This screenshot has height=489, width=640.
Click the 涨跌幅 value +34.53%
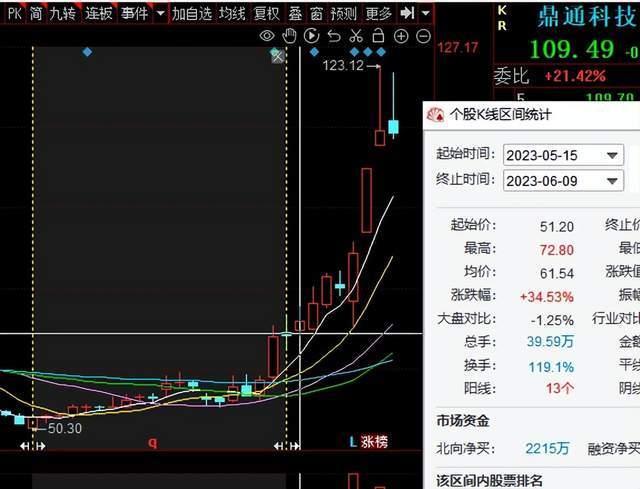click(547, 296)
